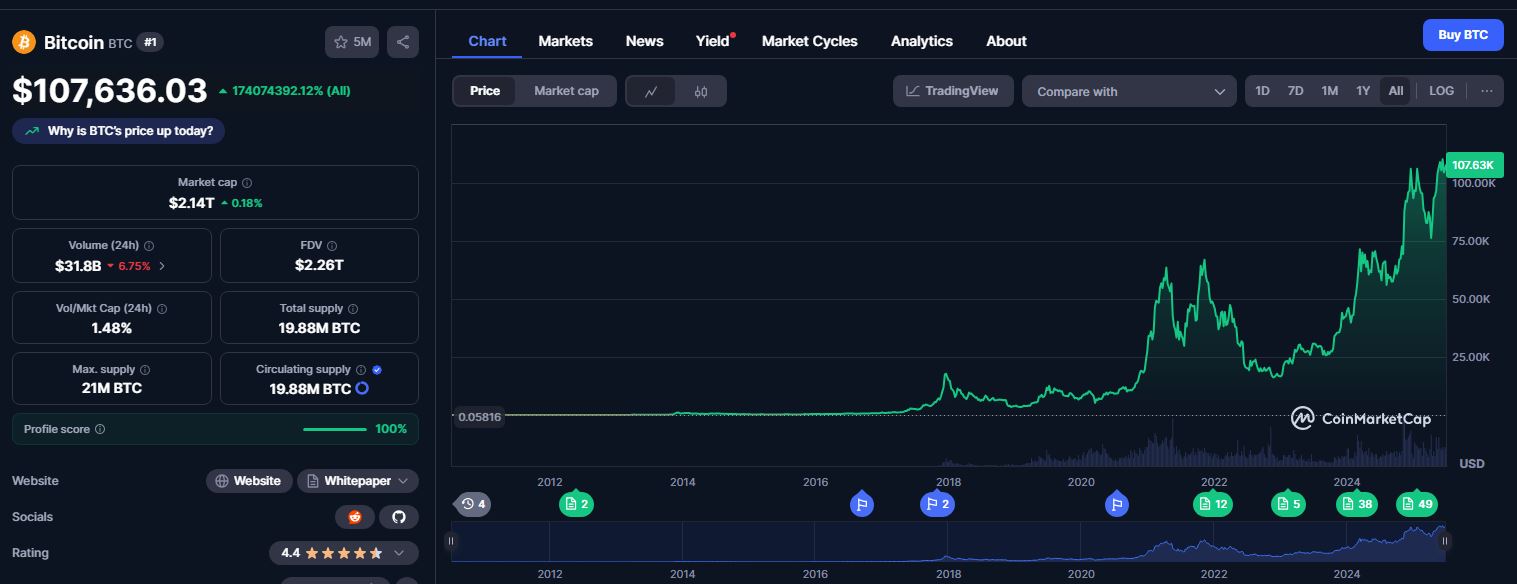Expand the 4.4 rating dropdown
The width and height of the screenshot is (1517, 584).
(344, 553)
